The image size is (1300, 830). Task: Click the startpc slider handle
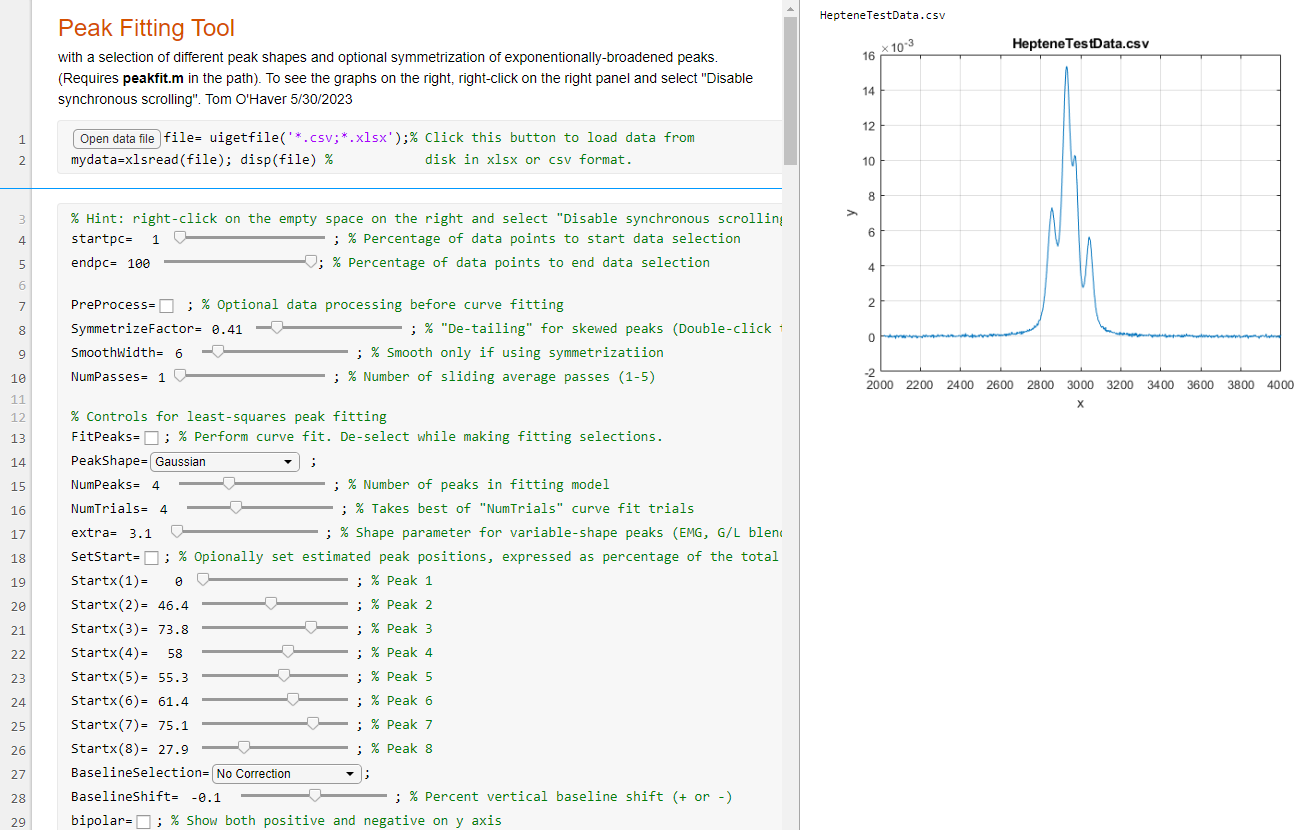click(x=180, y=238)
